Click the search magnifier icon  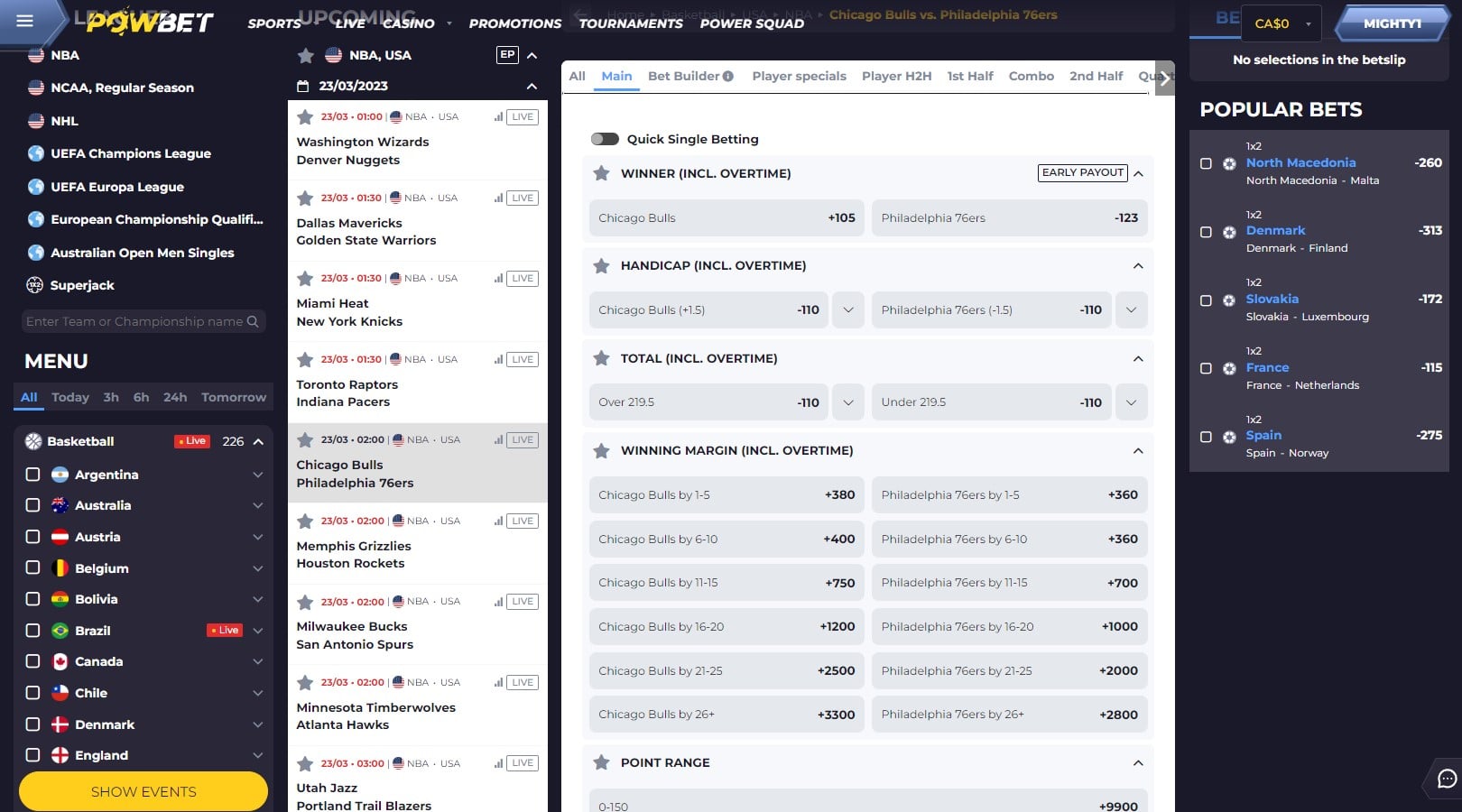[x=253, y=321]
